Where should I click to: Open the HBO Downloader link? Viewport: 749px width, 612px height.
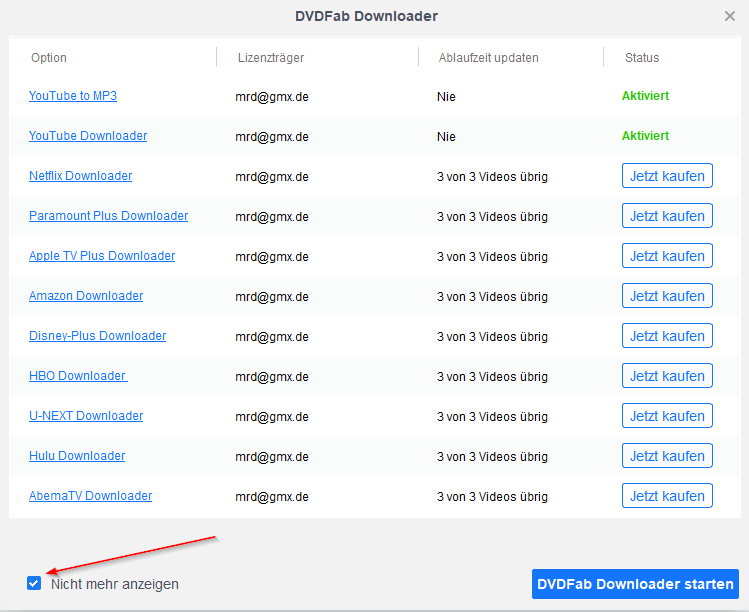(78, 376)
